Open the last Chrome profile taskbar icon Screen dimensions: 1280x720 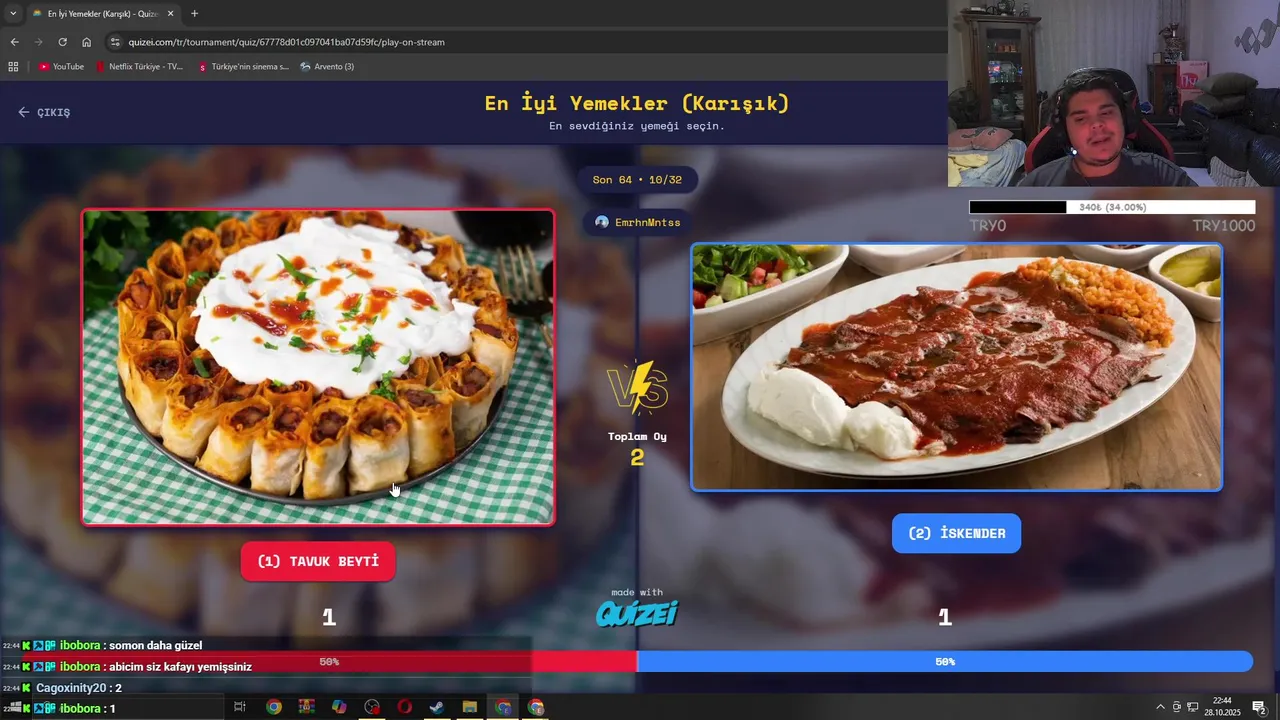(536, 707)
